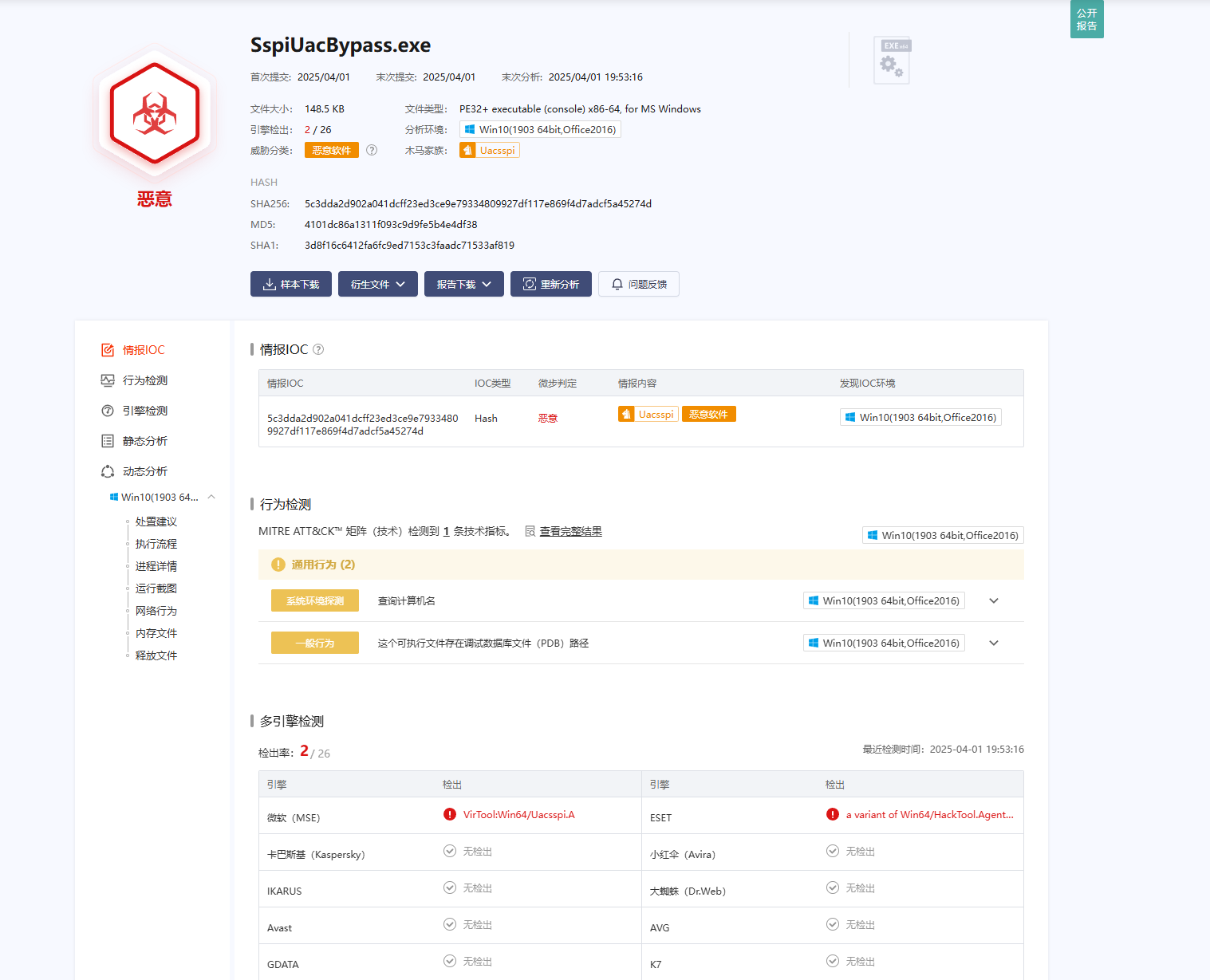
Task: Click the red alert icon in ESET row
Action: [x=833, y=814]
